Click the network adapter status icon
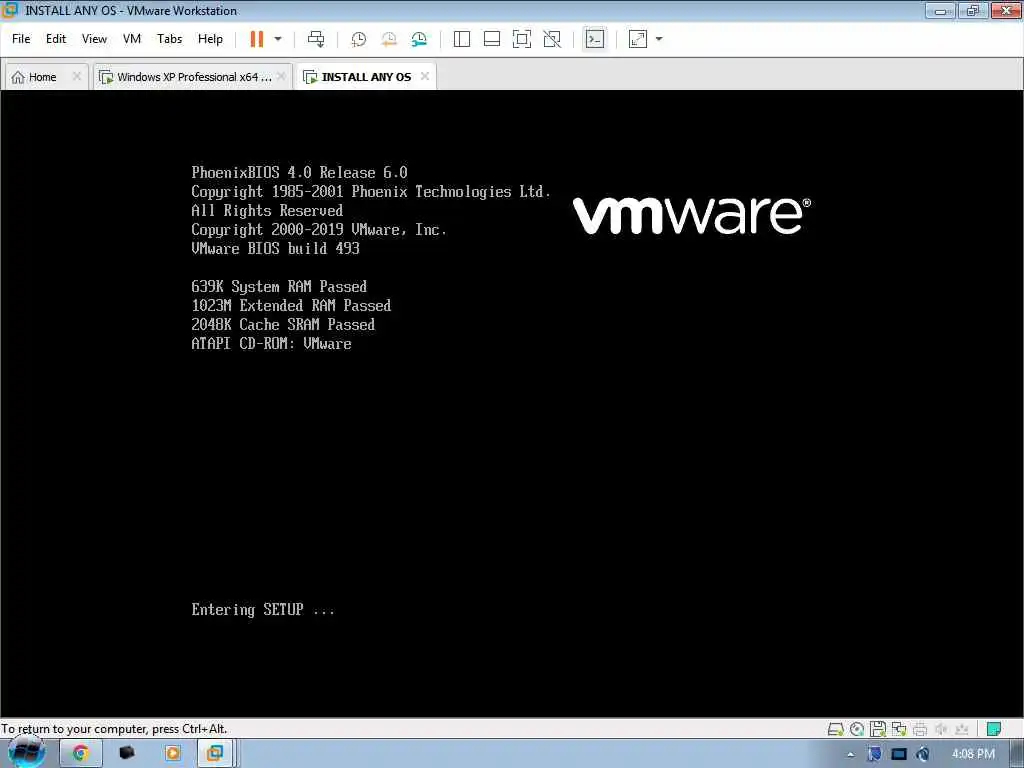 899,729
